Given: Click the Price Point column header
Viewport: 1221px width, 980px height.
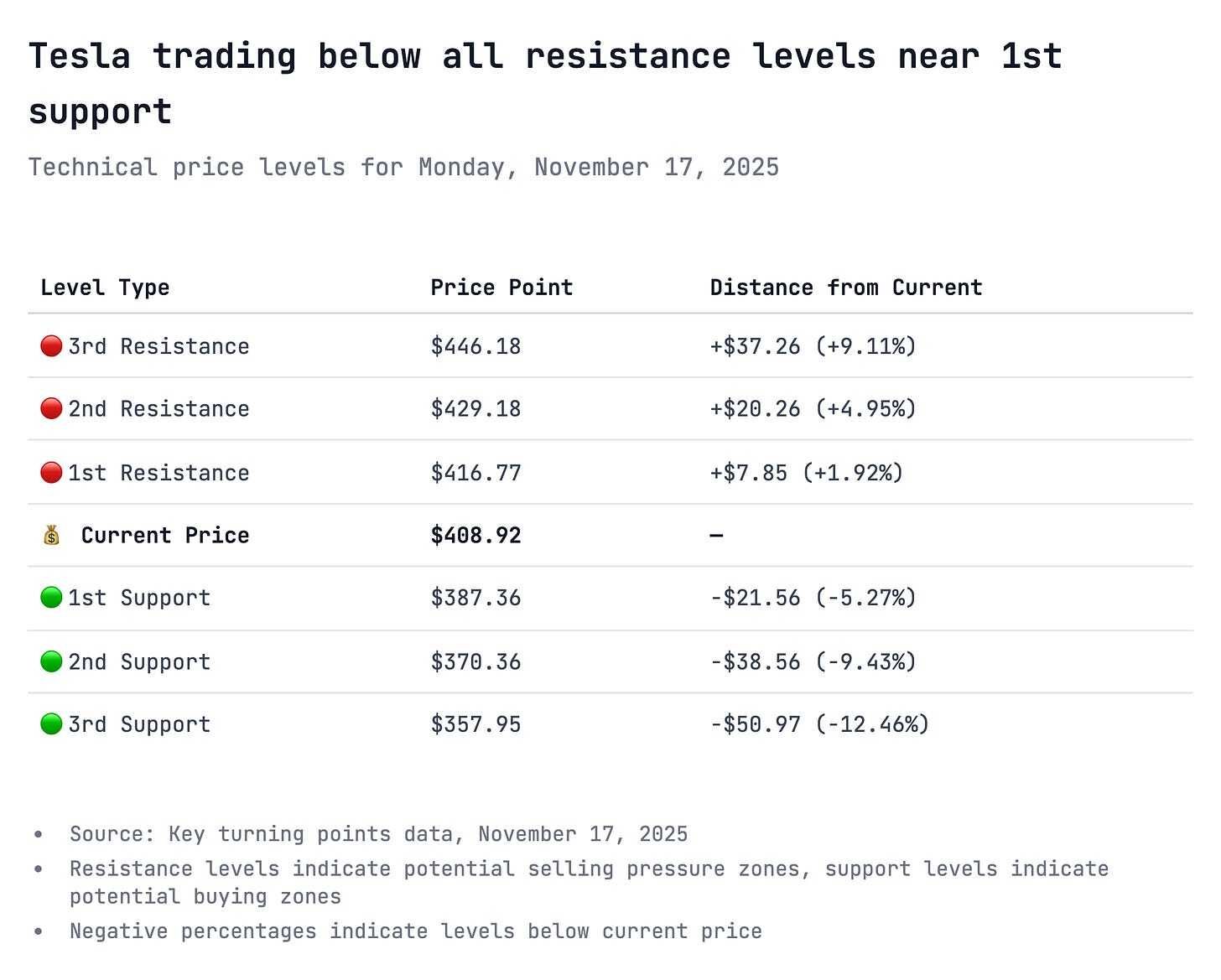Looking at the screenshot, I should [x=501, y=288].
